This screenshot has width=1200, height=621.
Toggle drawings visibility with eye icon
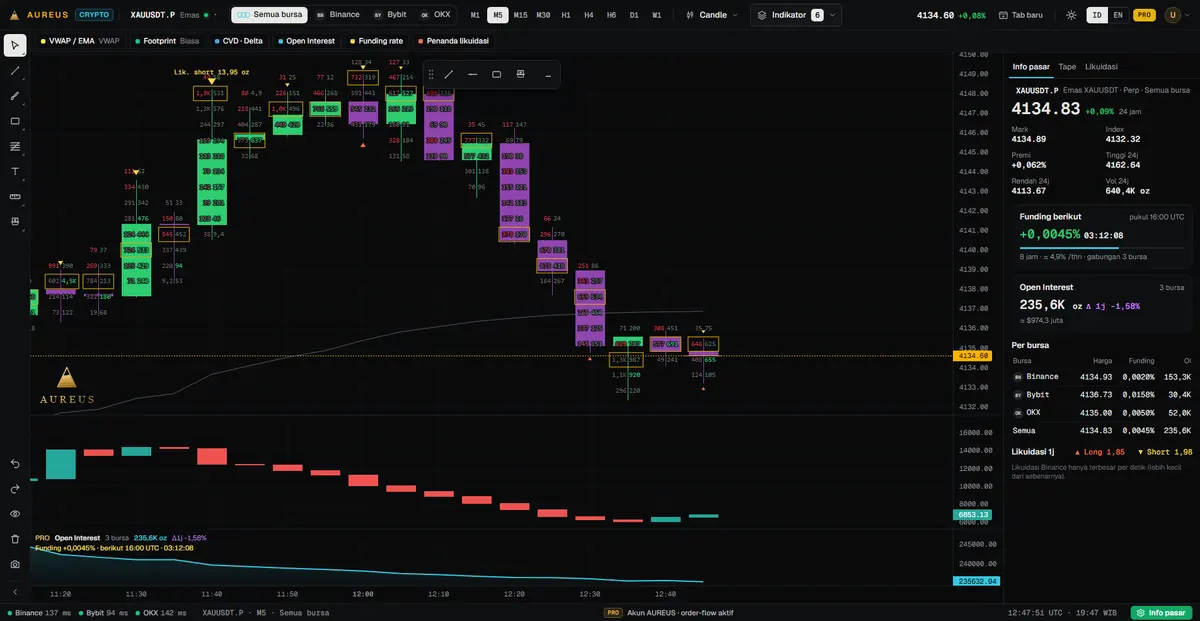pyautogui.click(x=15, y=514)
